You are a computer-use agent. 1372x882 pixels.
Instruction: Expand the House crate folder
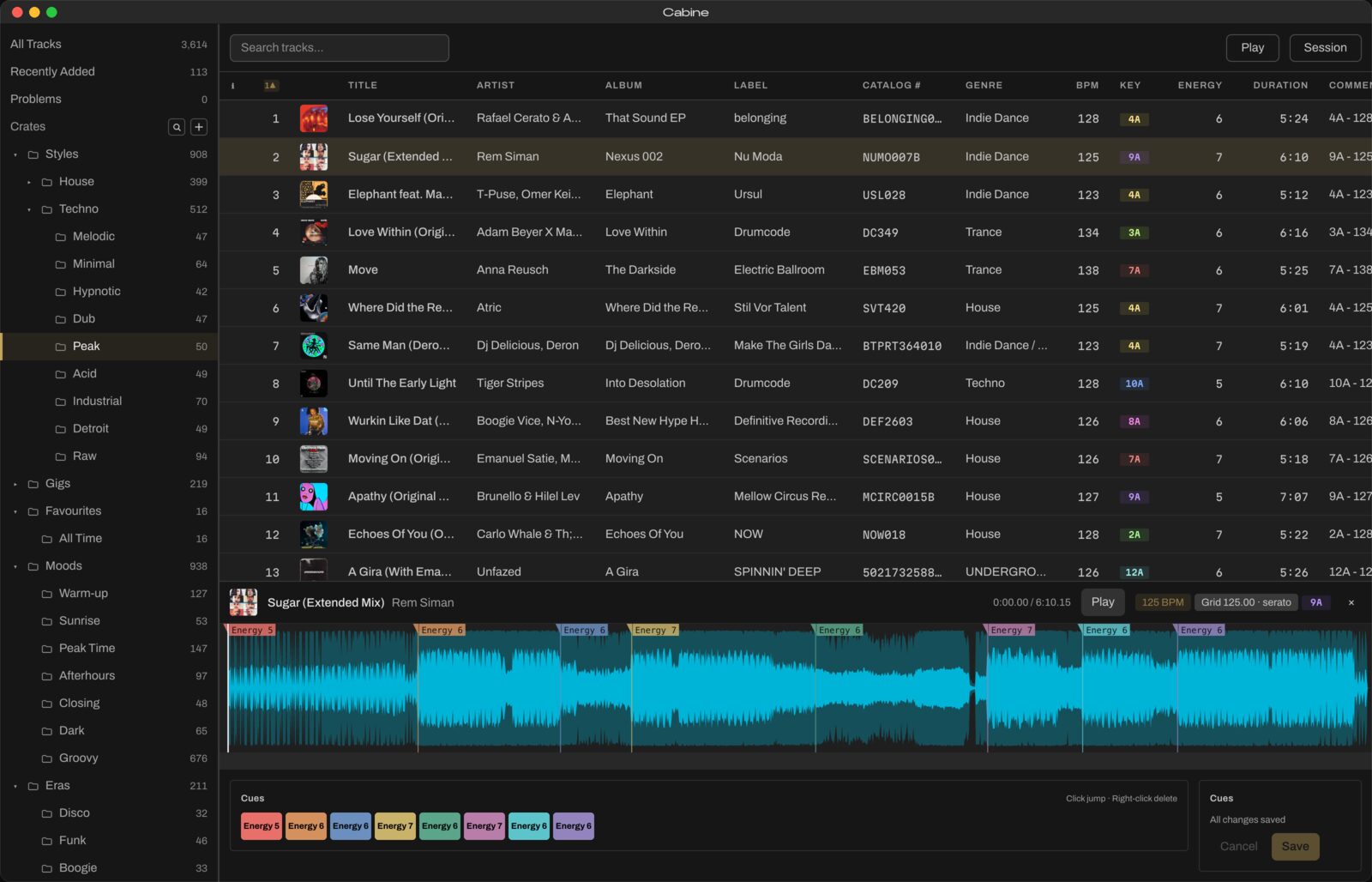(x=29, y=182)
